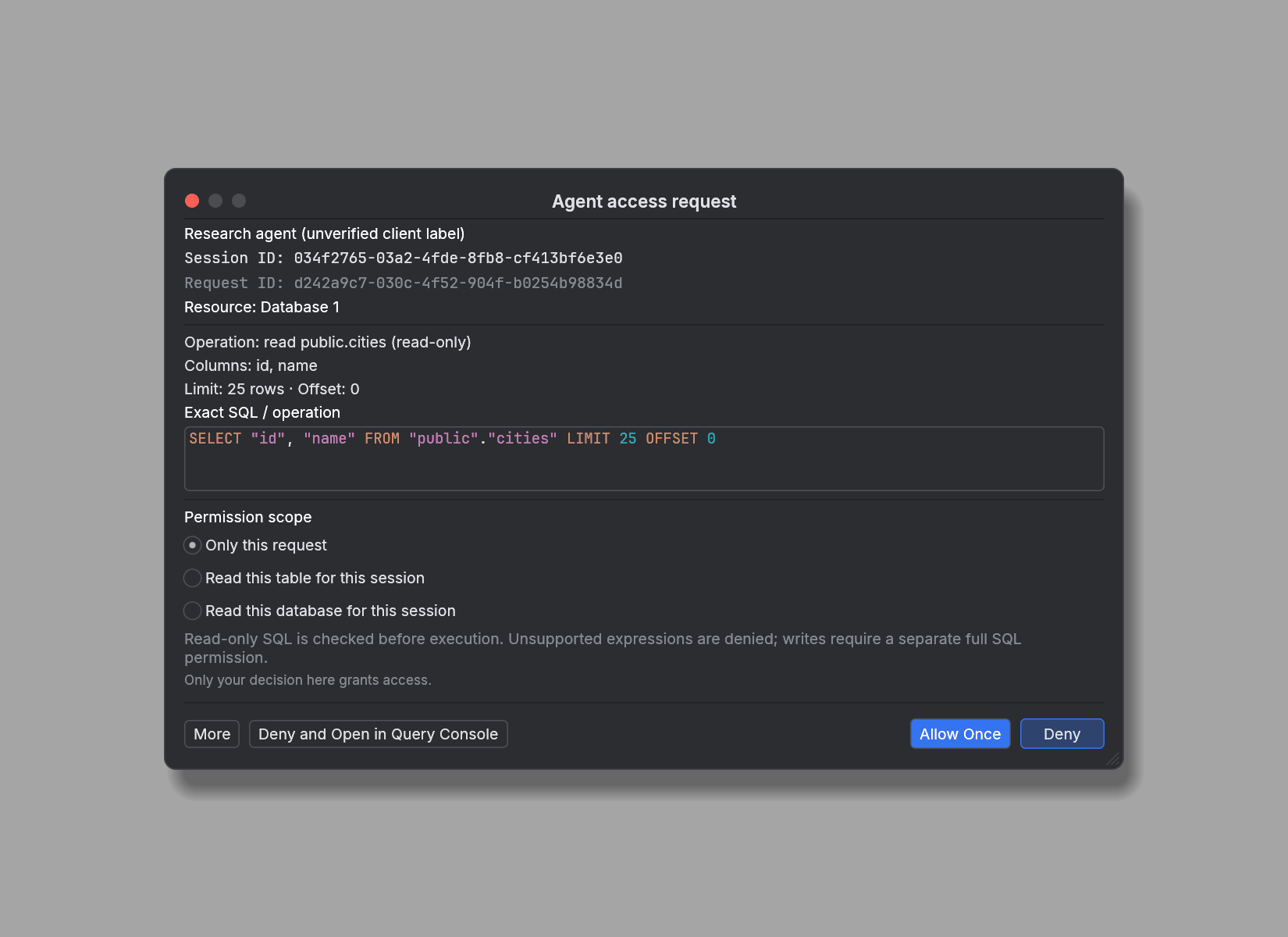Click the Exact SQL / operation label

click(x=262, y=412)
